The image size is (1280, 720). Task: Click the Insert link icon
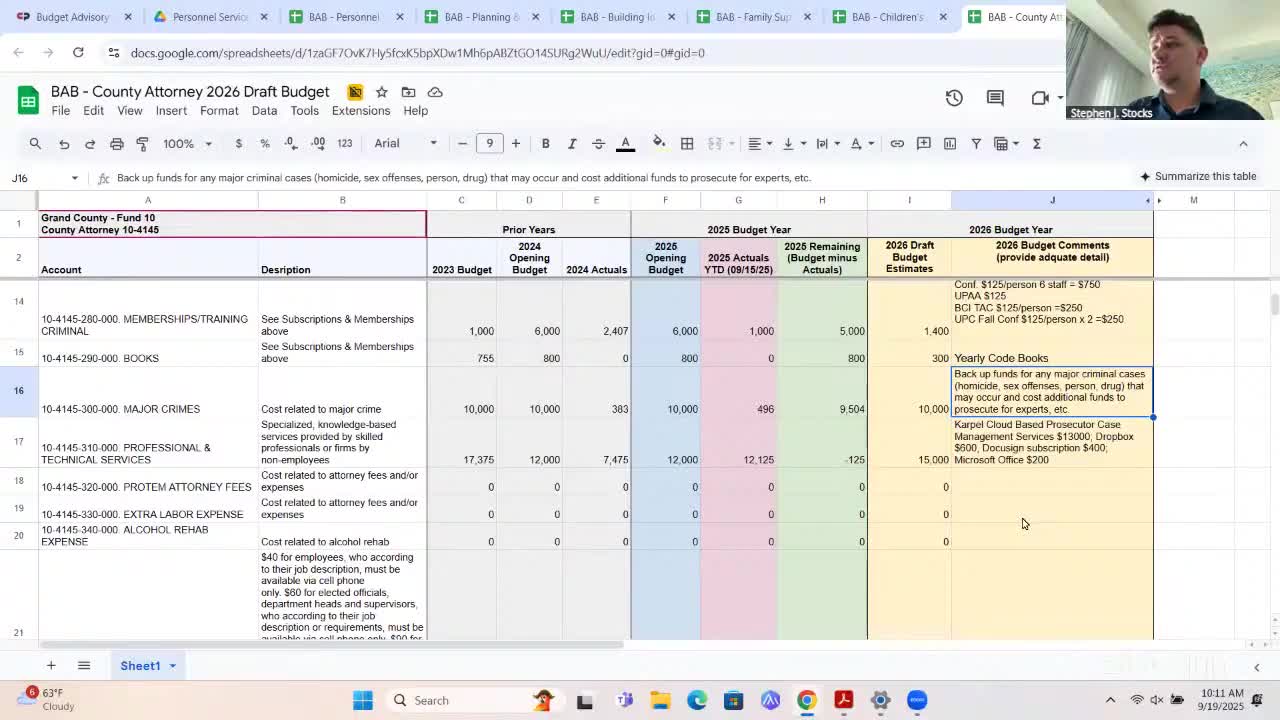click(x=896, y=143)
